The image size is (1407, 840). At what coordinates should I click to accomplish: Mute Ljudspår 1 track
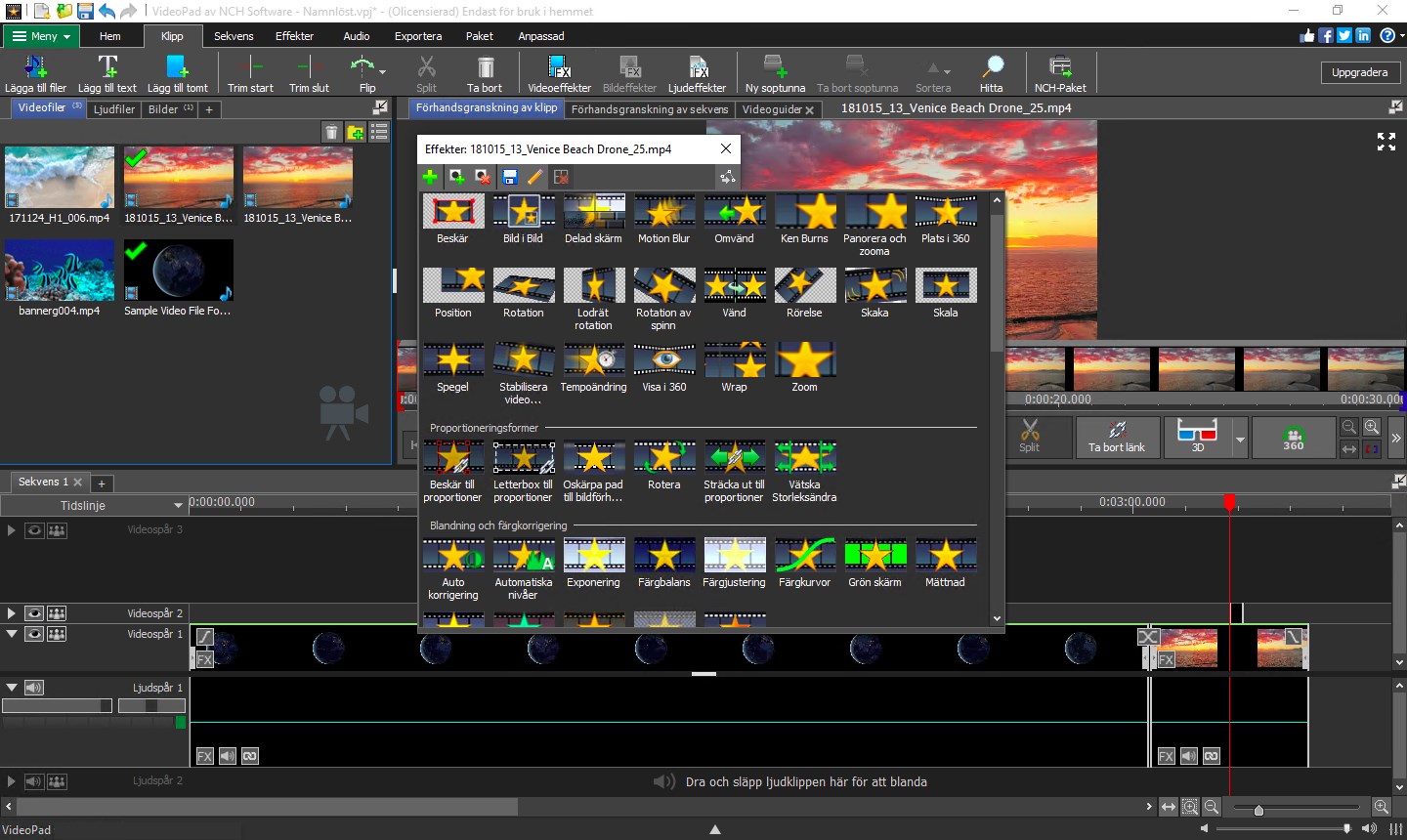pos(34,688)
